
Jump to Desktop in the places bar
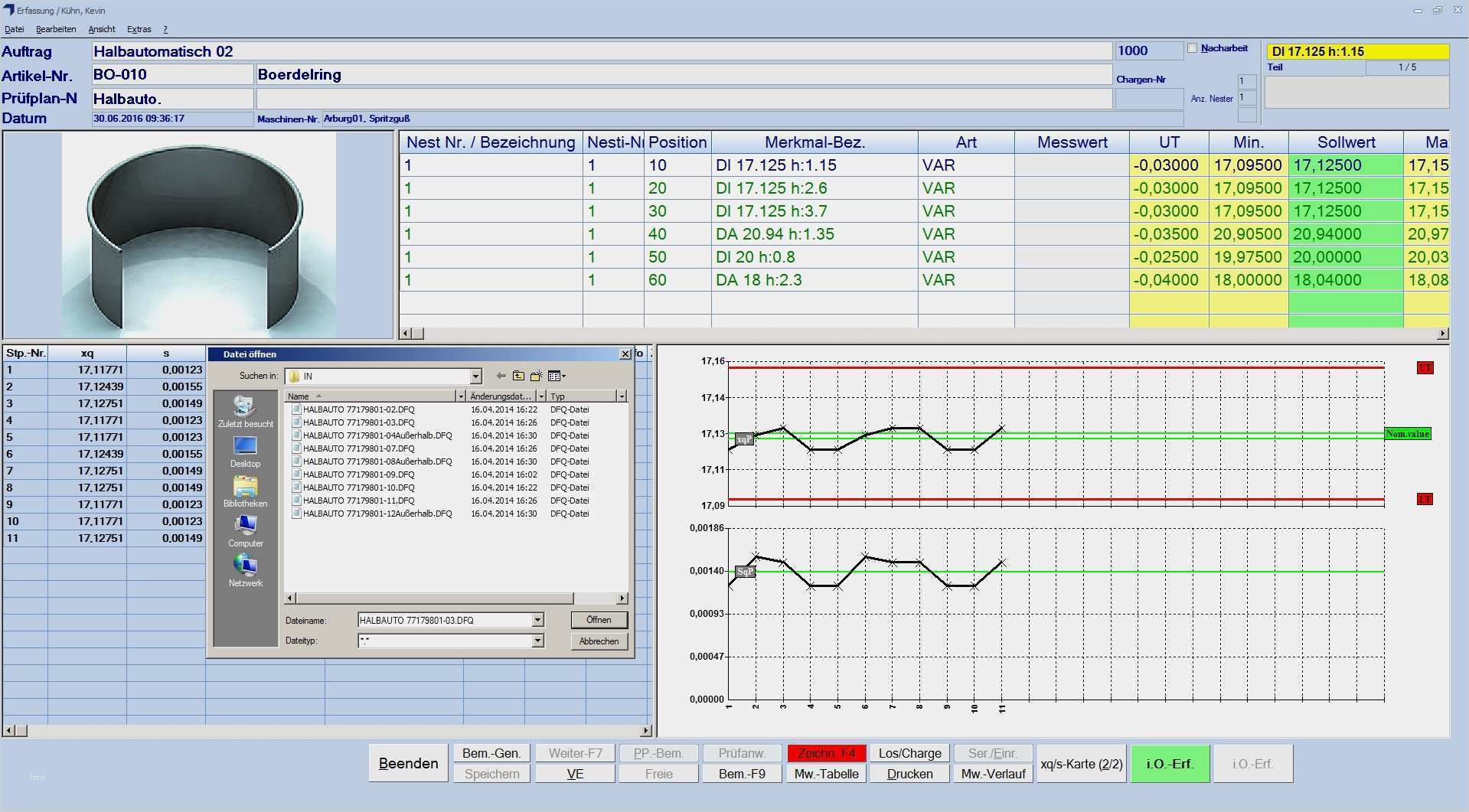[x=245, y=452]
